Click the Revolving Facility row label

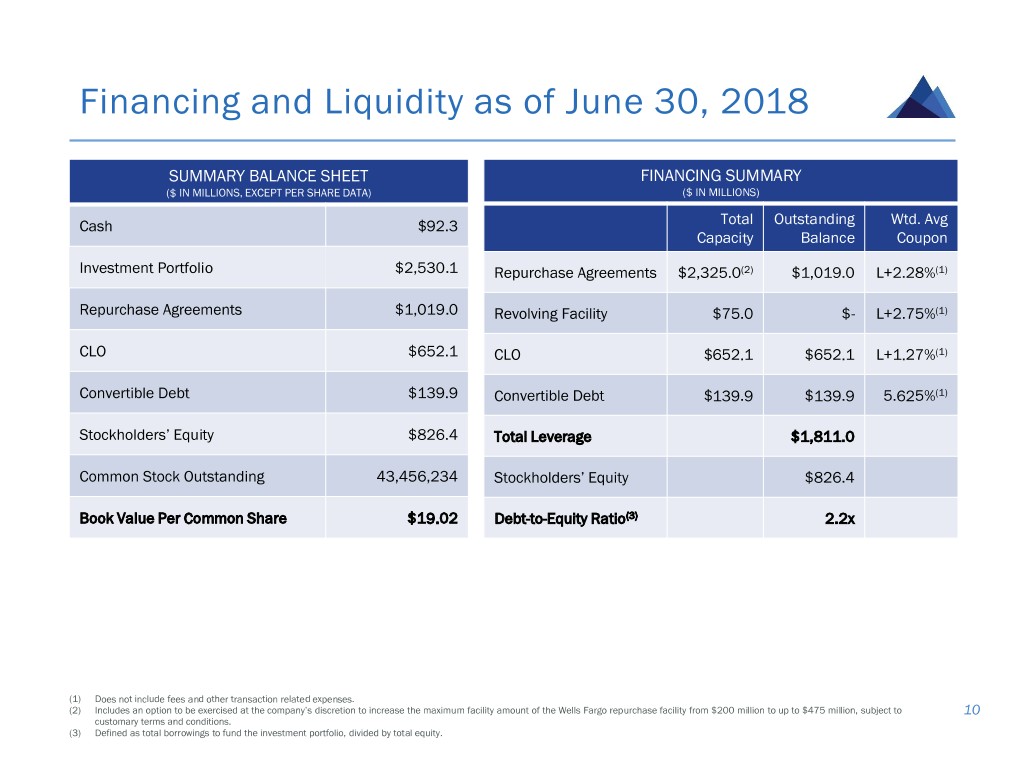tap(550, 314)
